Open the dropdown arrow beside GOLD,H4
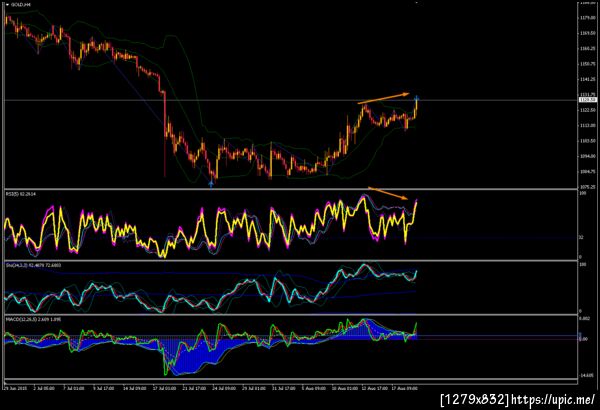This screenshot has width=600, height=410. pyautogui.click(x=8, y=5)
